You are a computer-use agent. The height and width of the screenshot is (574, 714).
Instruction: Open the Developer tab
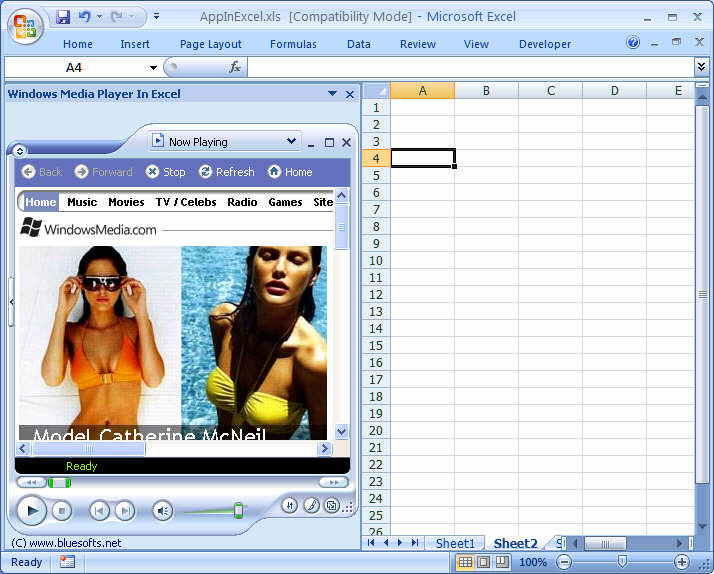(545, 44)
